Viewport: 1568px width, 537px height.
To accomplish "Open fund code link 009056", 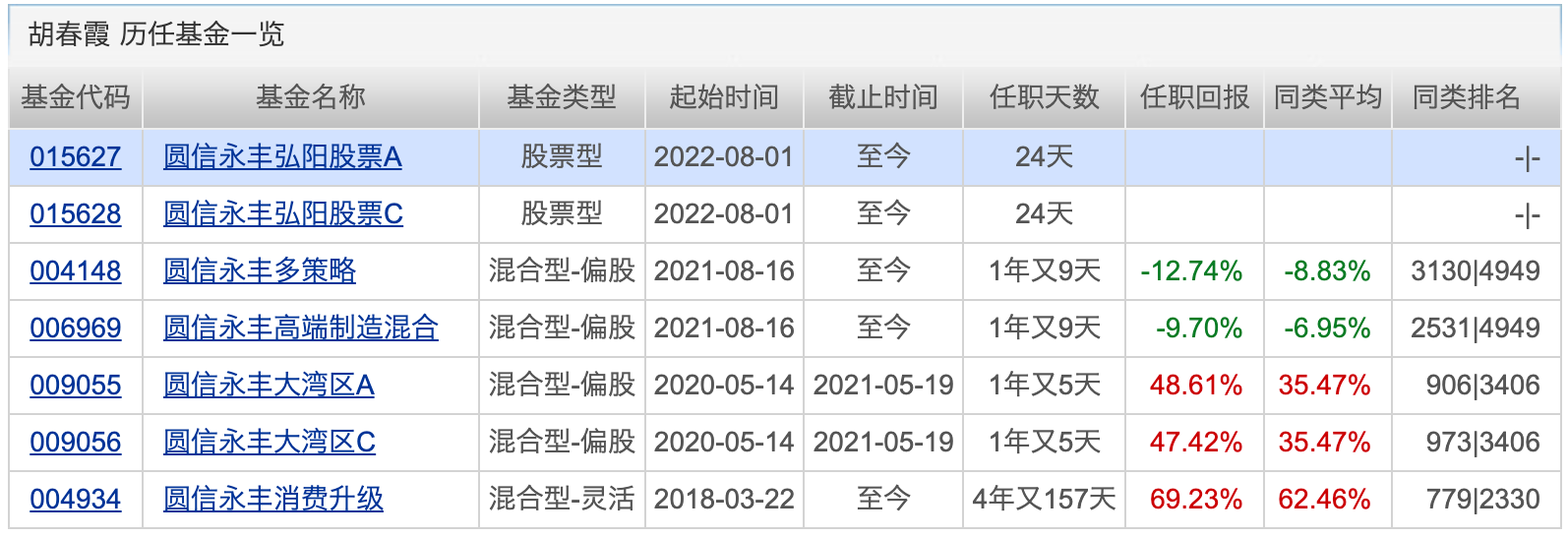I will (x=76, y=443).
